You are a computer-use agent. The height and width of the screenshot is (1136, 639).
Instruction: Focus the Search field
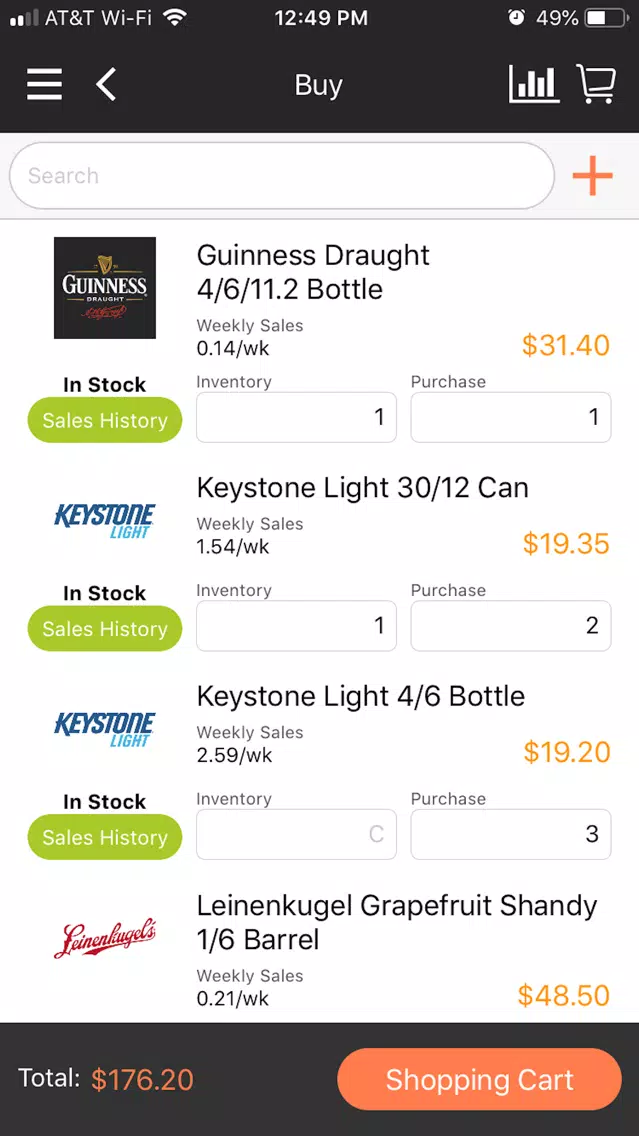click(282, 175)
